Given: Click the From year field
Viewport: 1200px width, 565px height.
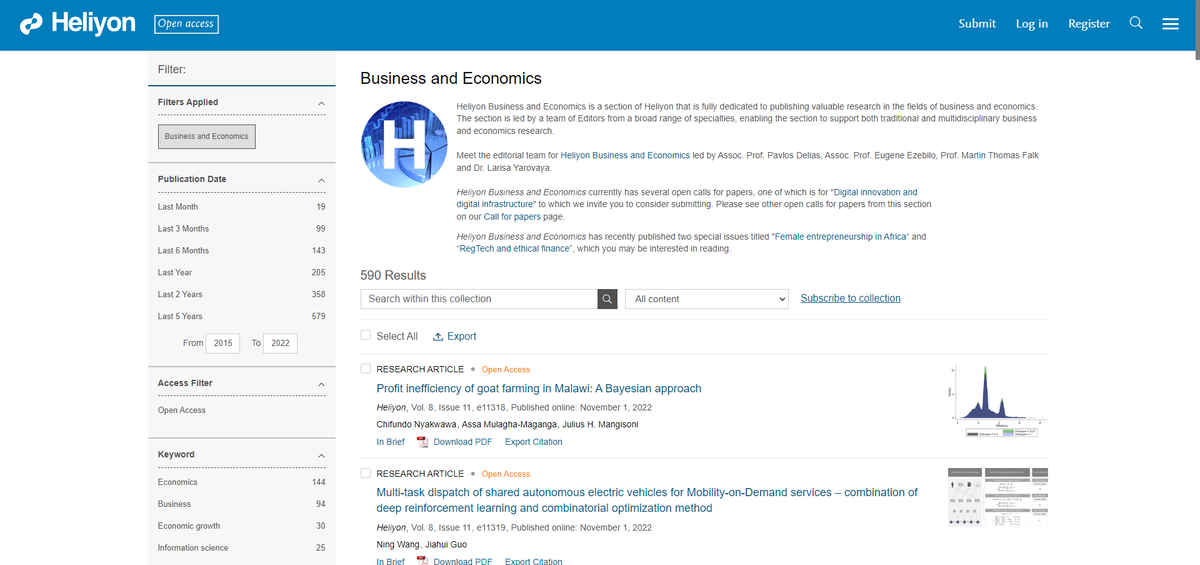Looking at the screenshot, I should tap(223, 343).
